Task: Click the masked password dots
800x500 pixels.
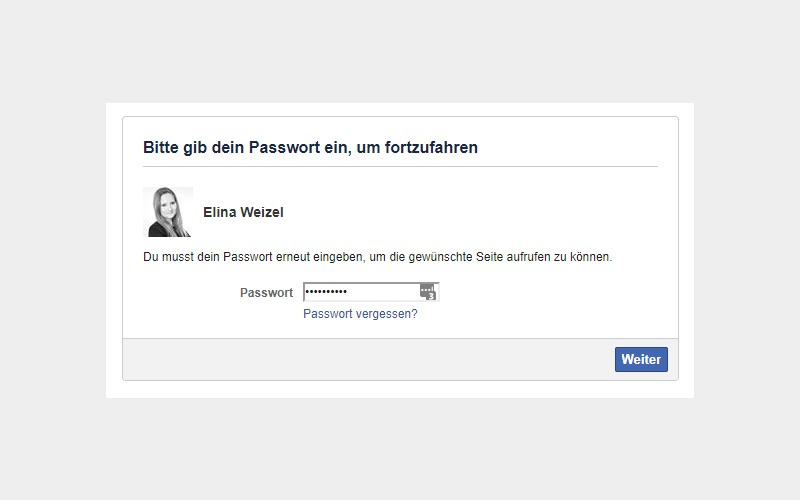Action: (x=326, y=292)
